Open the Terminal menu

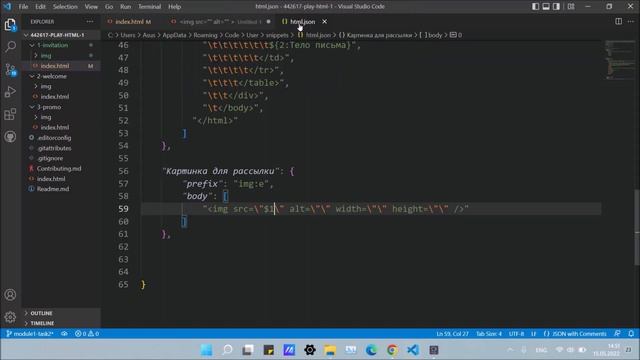(x=149, y=7)
